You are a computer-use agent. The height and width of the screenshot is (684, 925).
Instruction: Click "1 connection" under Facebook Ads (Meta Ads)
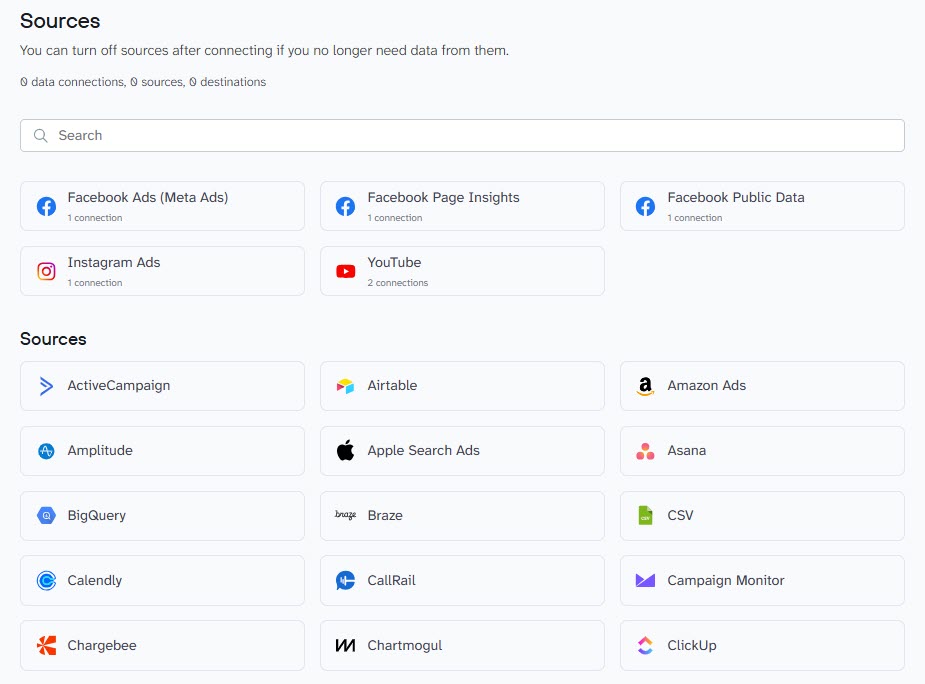click(95, 218)
